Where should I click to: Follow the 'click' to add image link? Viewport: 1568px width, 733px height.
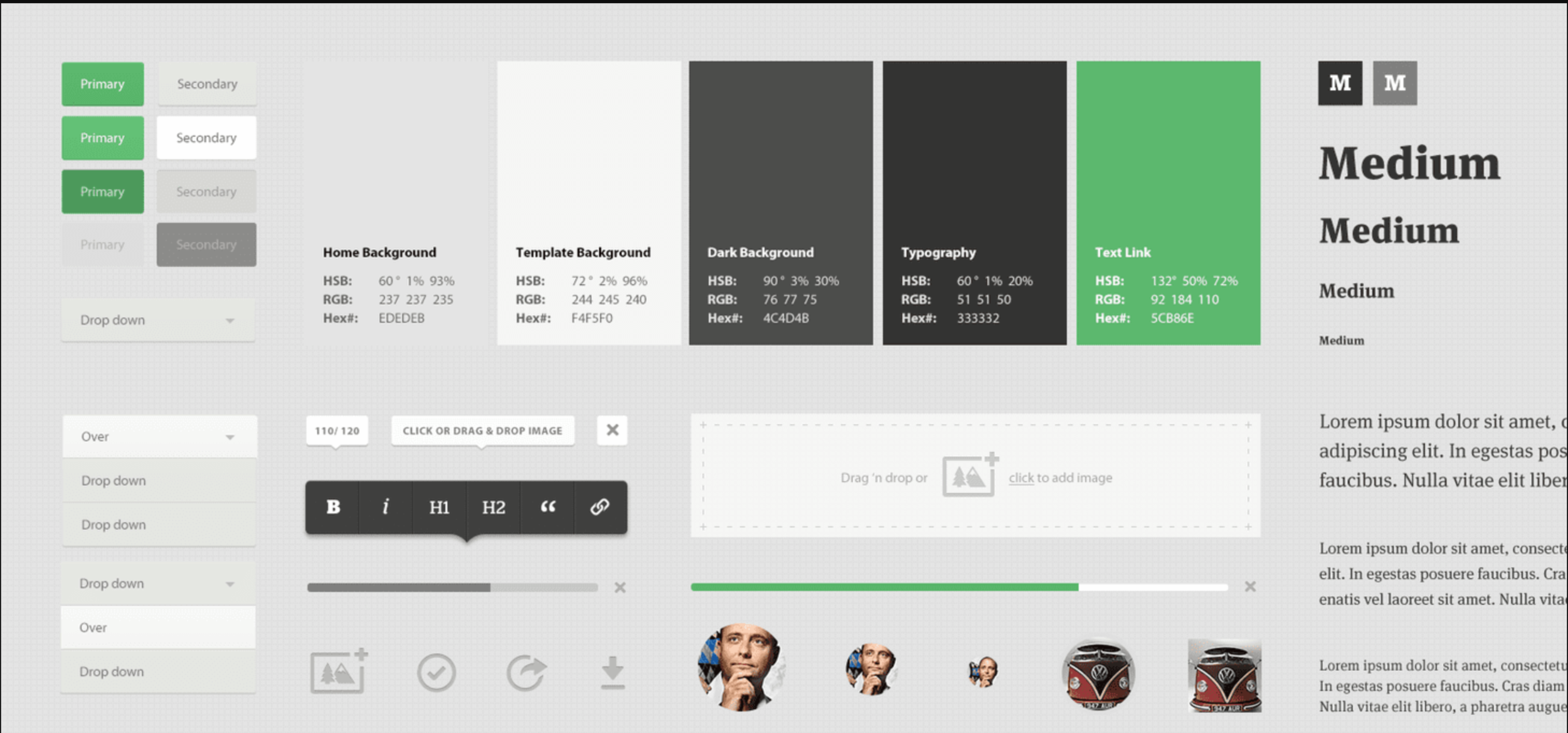point(1020,478)
